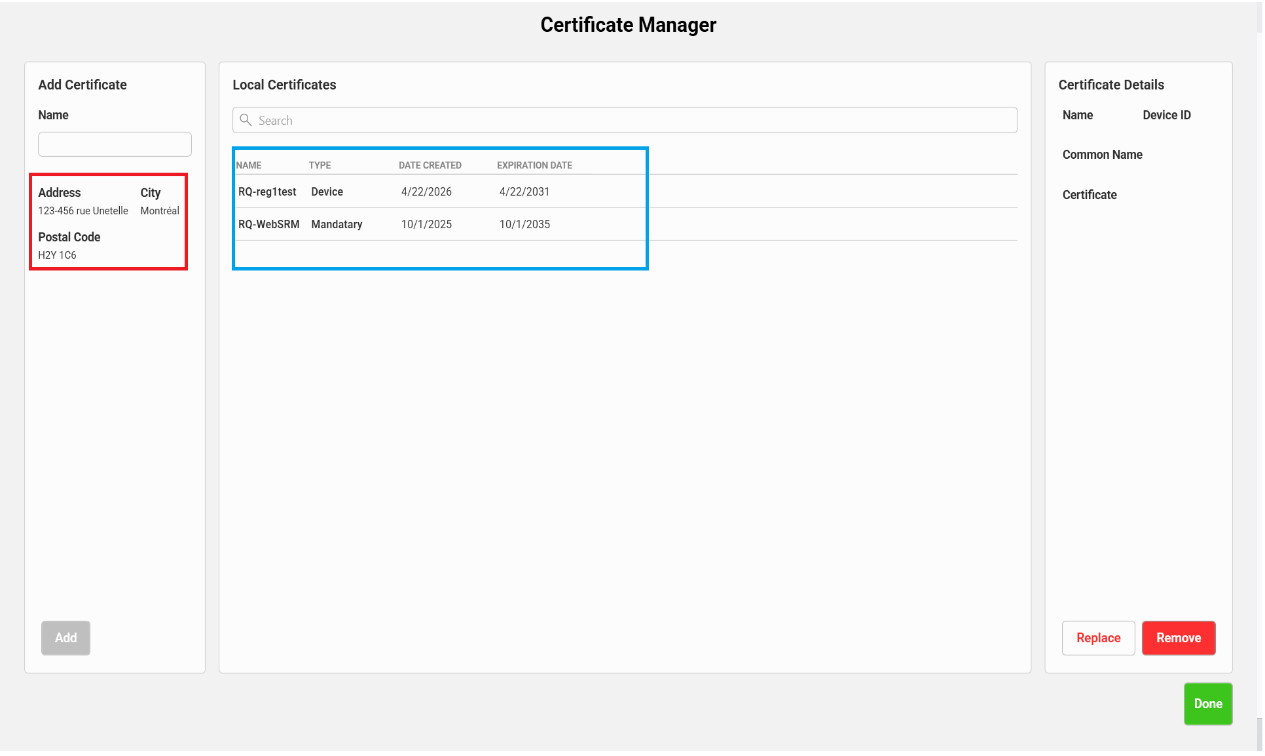
Task: Click the postal code value H2Y 1C6
Action: (x=57, y=255)
